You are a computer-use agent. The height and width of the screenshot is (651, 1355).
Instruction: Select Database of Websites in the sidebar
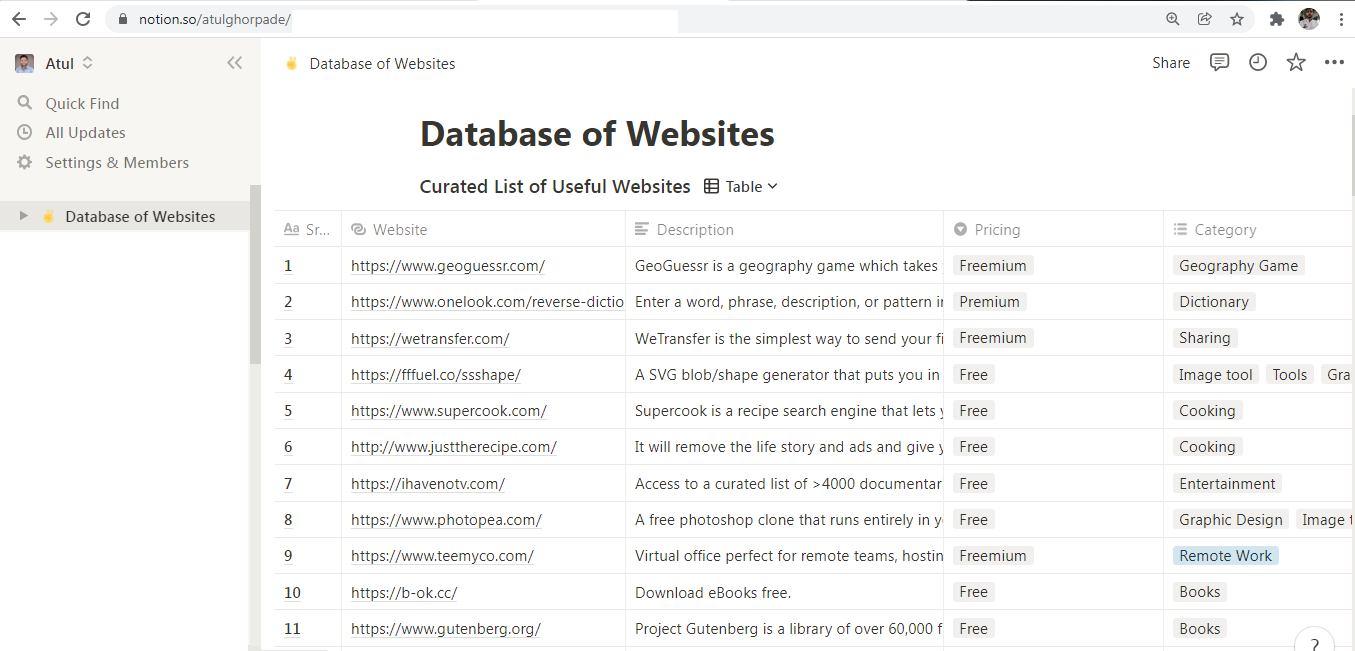click(x=140, y=216)
